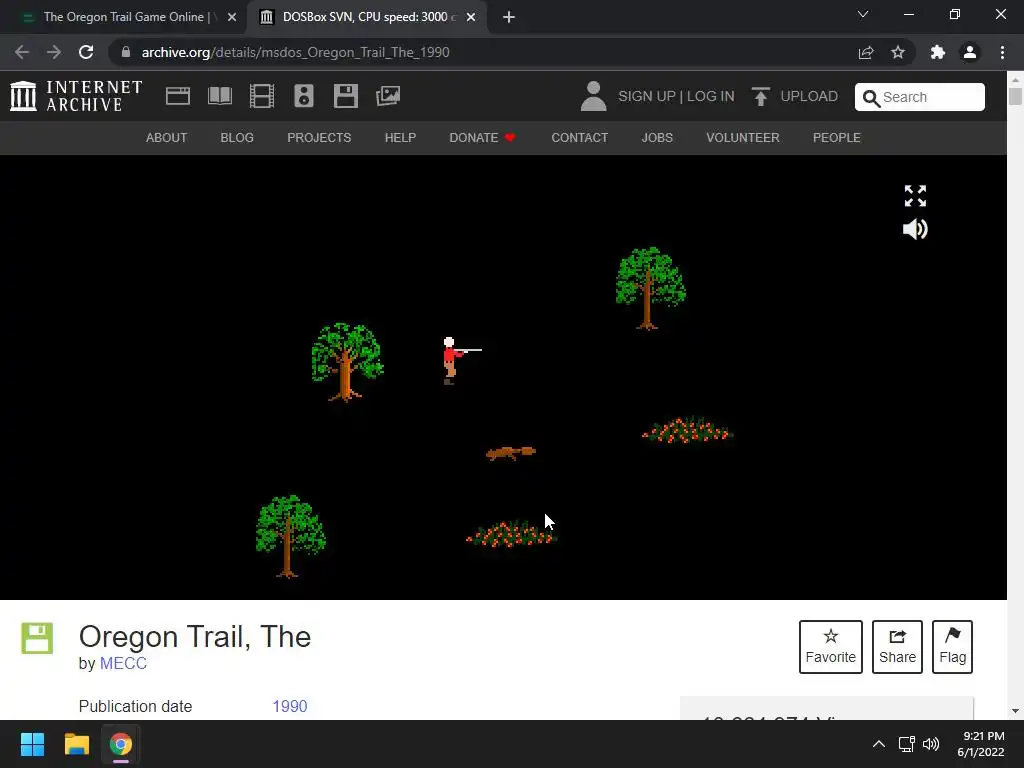Open the 1990 publication date link
The height and width of the screenshot is (768, 1024).
pyautogui.click(x=289, y=707)
